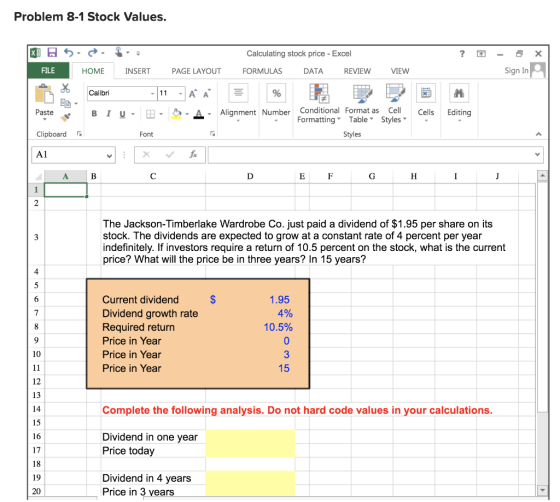Expand the Font Color dropdown arrow
560x502 pixels.
tap(209, 114)
